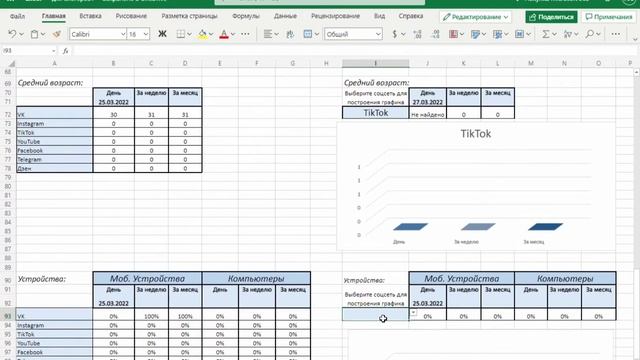Viewport: 640px width, 360px height.
Task: Open the Рецензирование tab
Action: click(x=336, y=16)
